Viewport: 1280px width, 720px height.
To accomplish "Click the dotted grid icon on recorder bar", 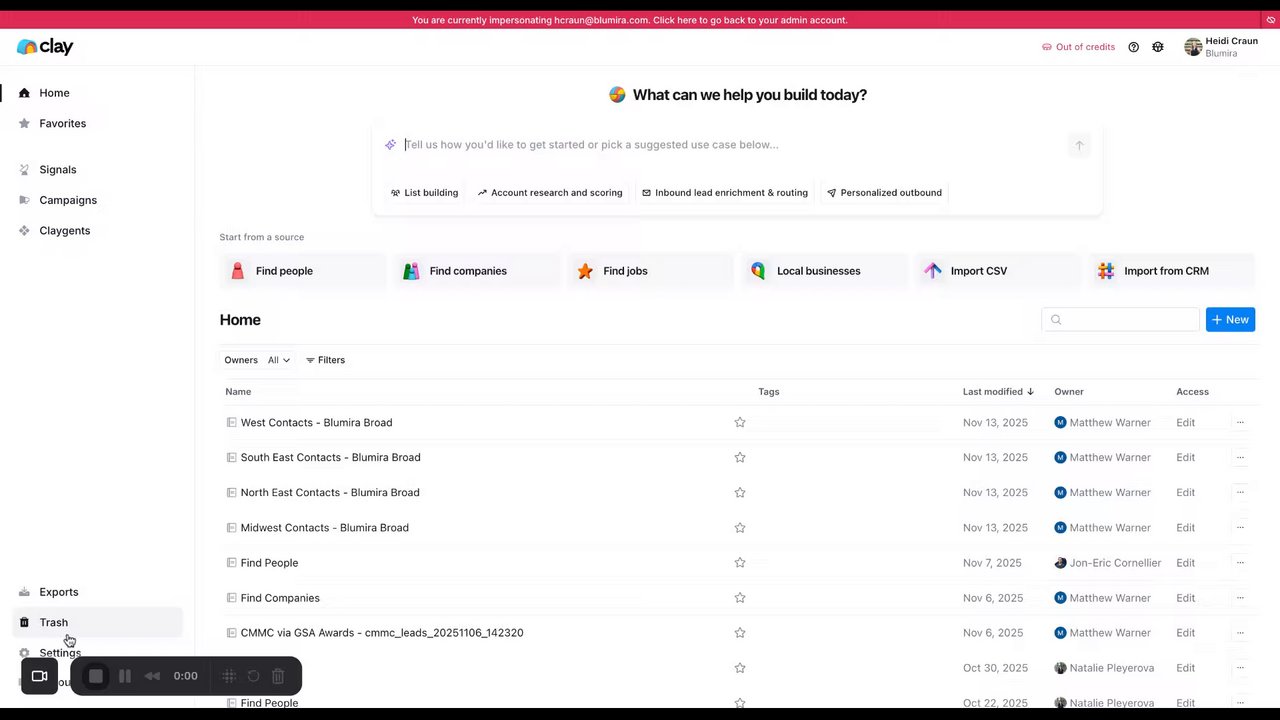I will tap(229, 676).
